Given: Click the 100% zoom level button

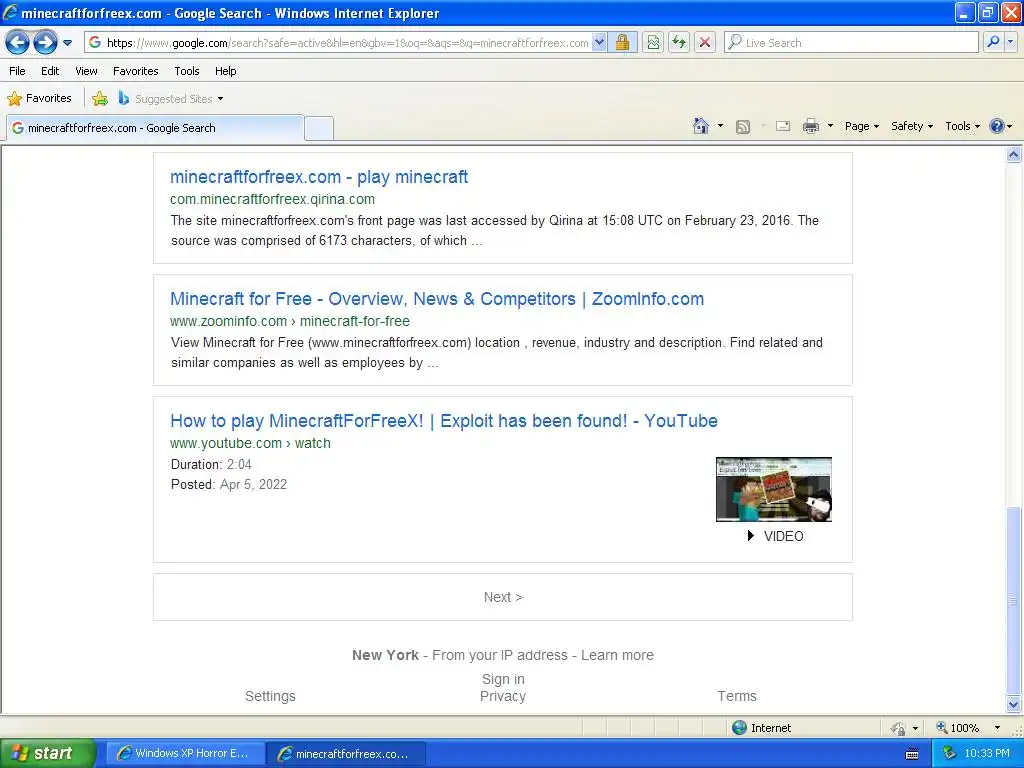Looking at the screenshot, I should pos(957,728).
